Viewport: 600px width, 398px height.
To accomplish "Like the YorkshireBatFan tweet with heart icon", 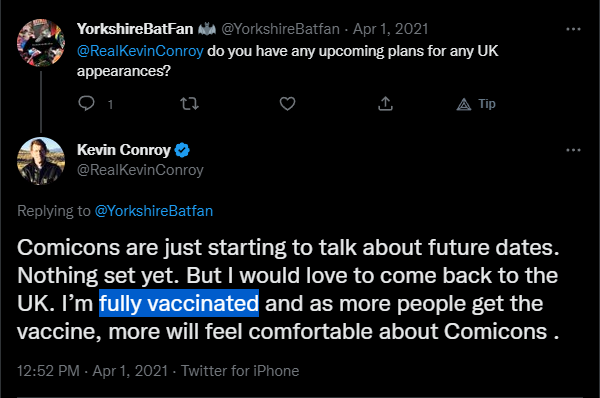I will (287, 104).
